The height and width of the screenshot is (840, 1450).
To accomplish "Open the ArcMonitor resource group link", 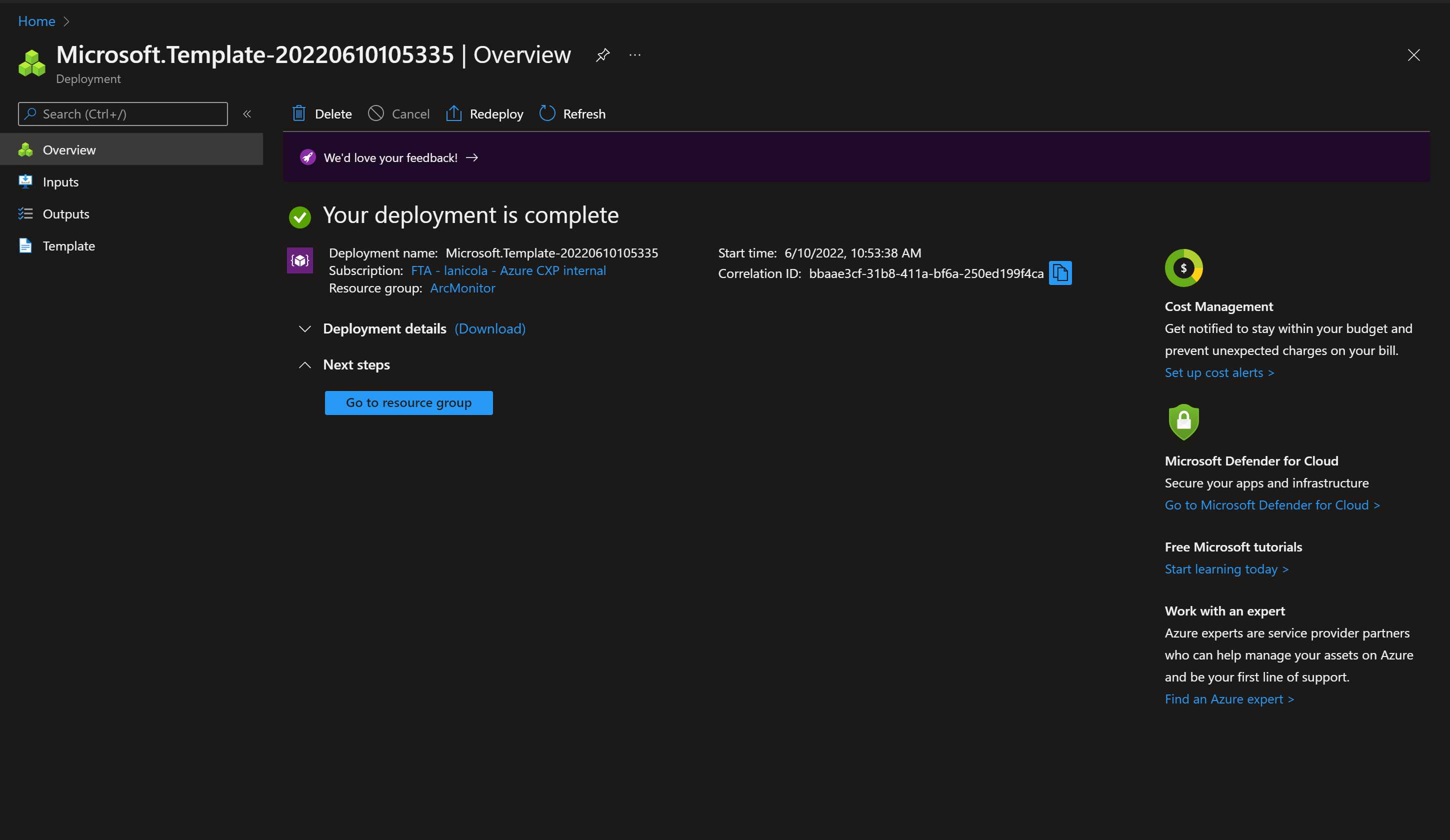I will point(462,288).
